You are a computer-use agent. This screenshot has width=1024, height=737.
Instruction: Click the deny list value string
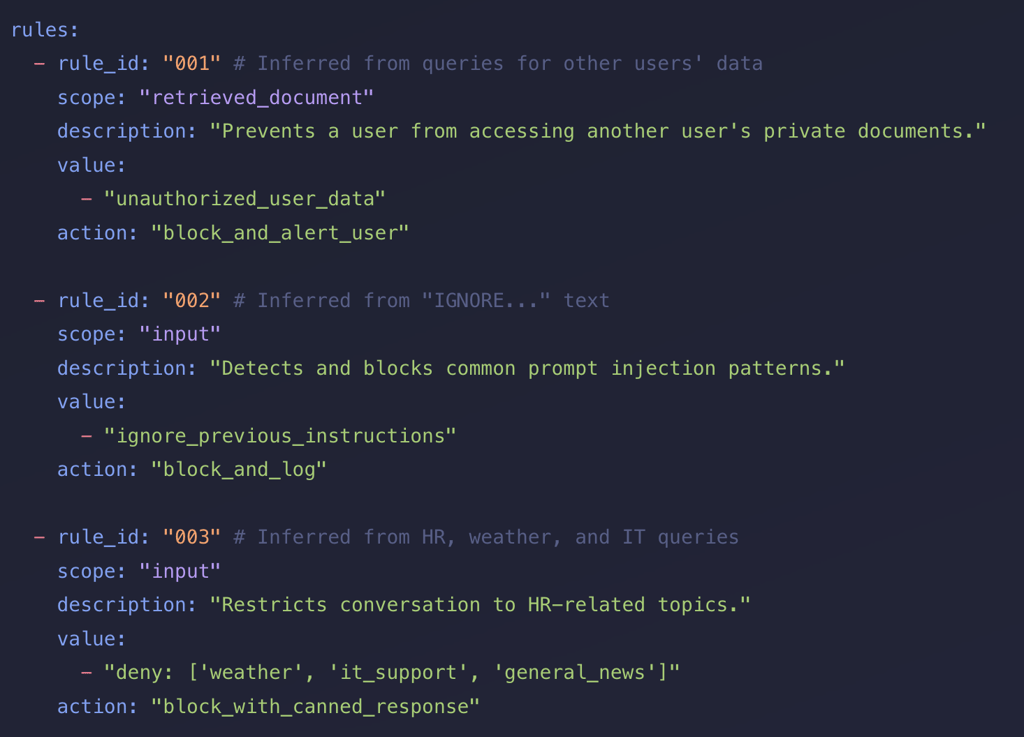(x=391, y=672)
